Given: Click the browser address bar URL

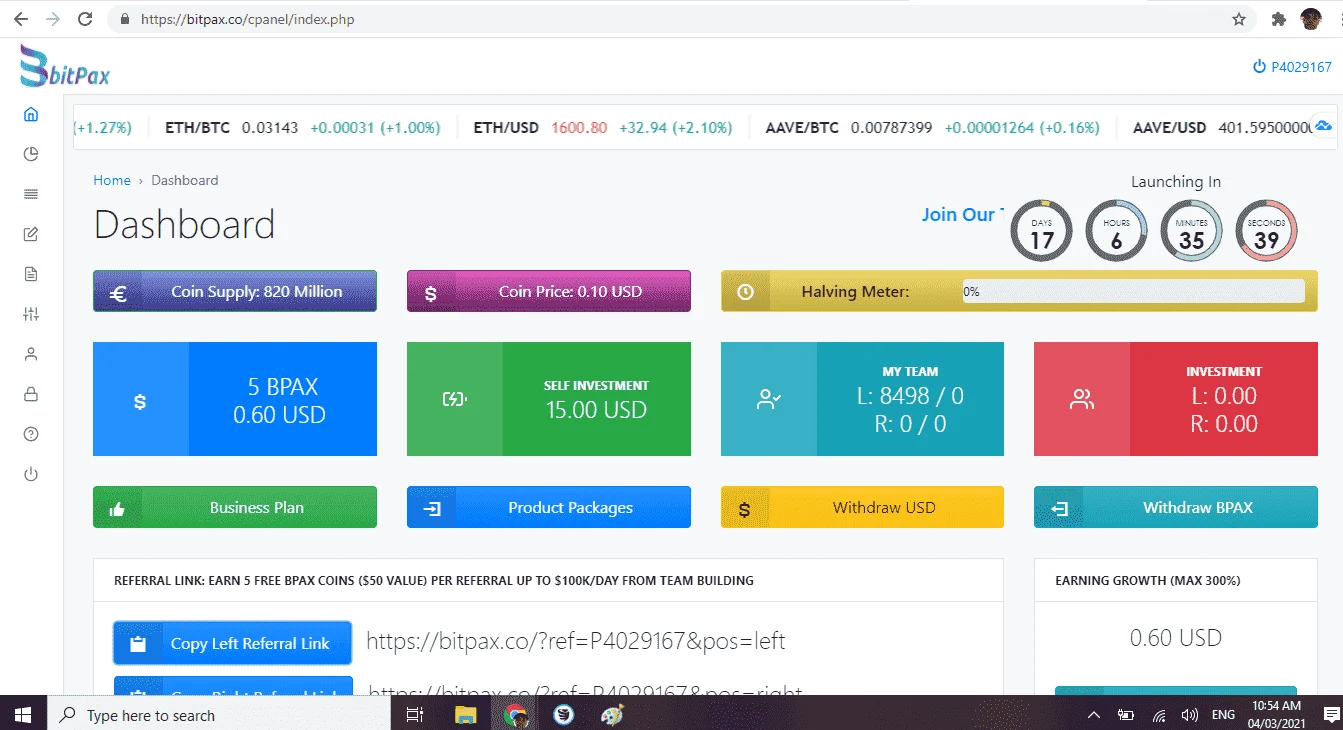Looking at the screenshot, I should point(247,19).
